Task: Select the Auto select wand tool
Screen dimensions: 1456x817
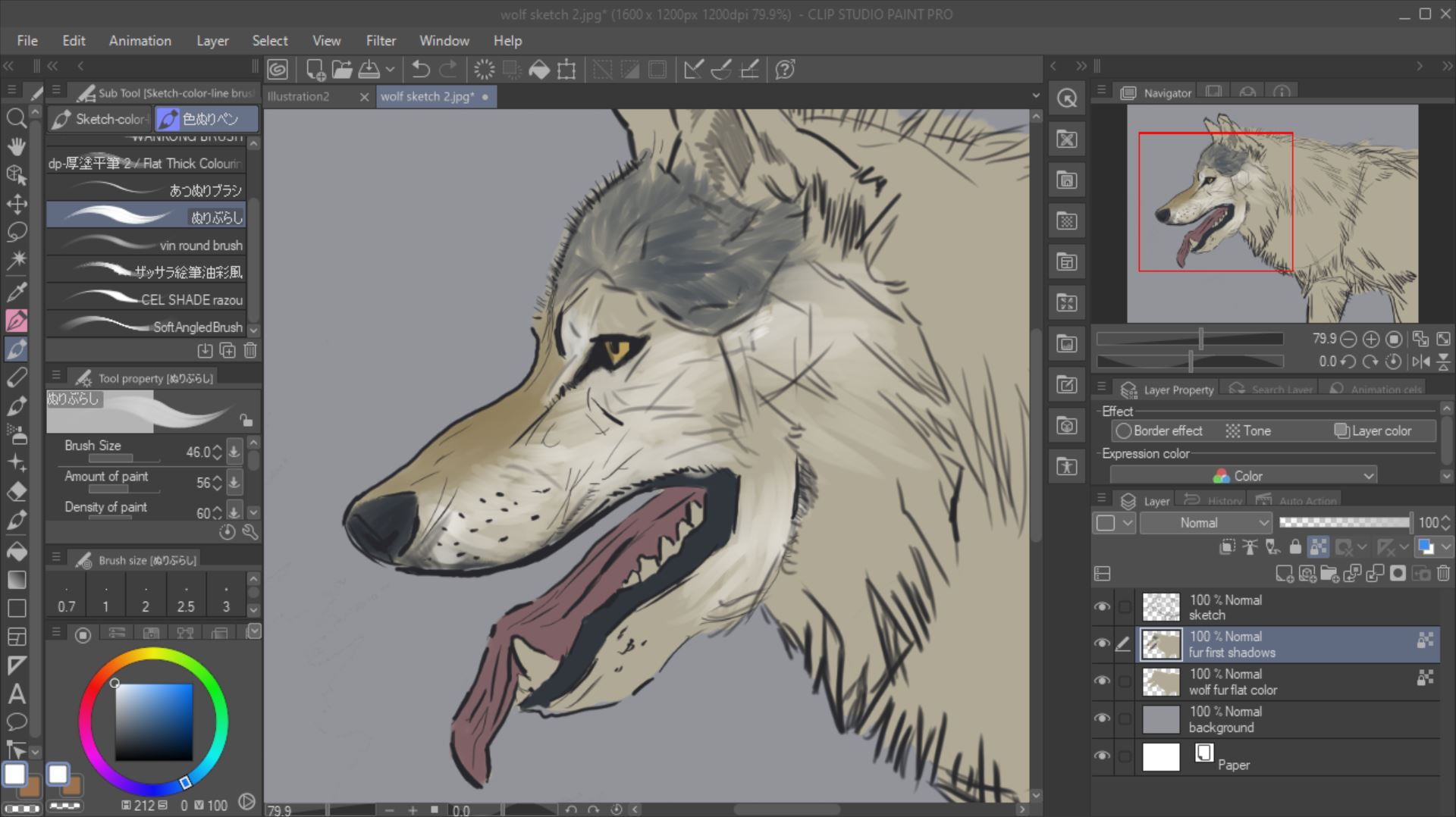Action: tap(16, 261)
